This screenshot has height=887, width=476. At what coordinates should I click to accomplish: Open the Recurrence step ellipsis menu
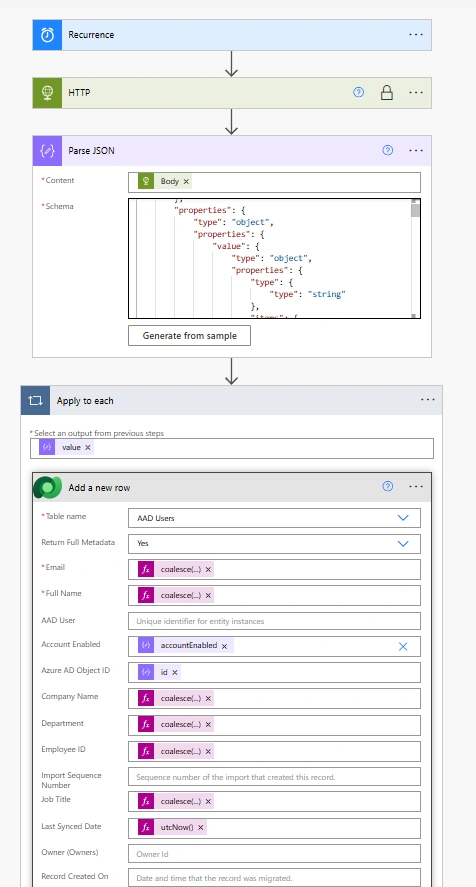click(x=416, y=35)
